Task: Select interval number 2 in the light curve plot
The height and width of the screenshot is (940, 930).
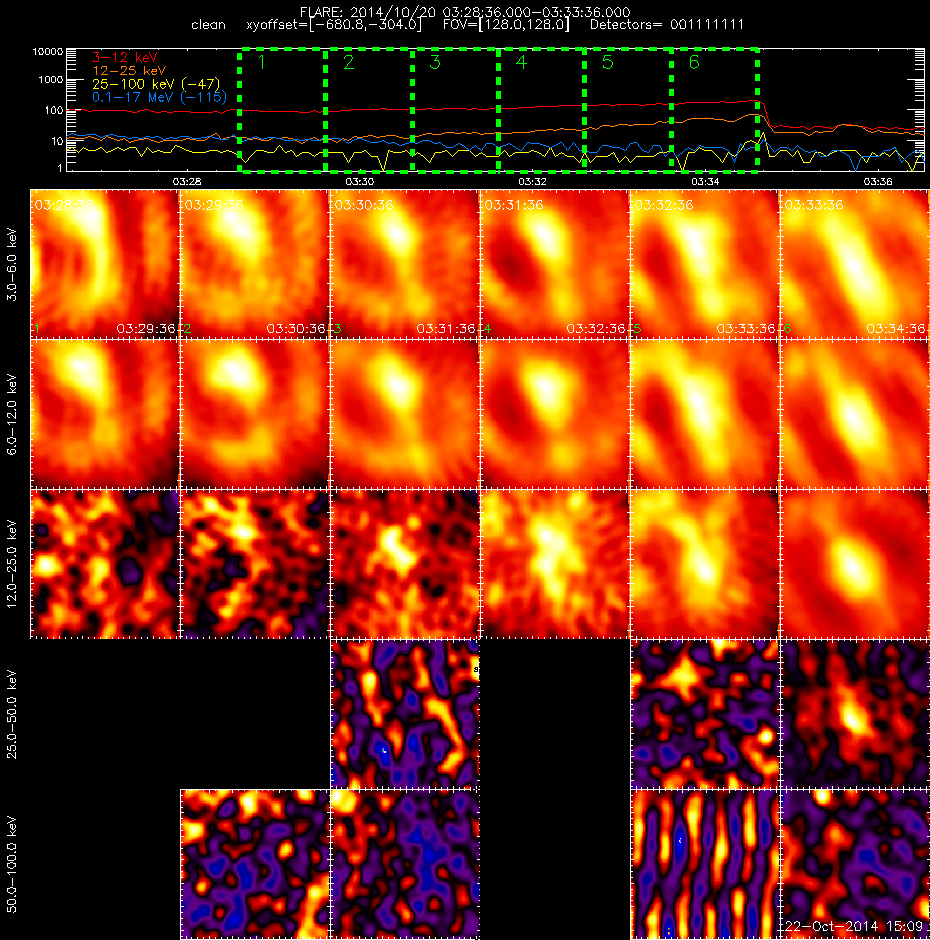Action: (x=369, y=110)
